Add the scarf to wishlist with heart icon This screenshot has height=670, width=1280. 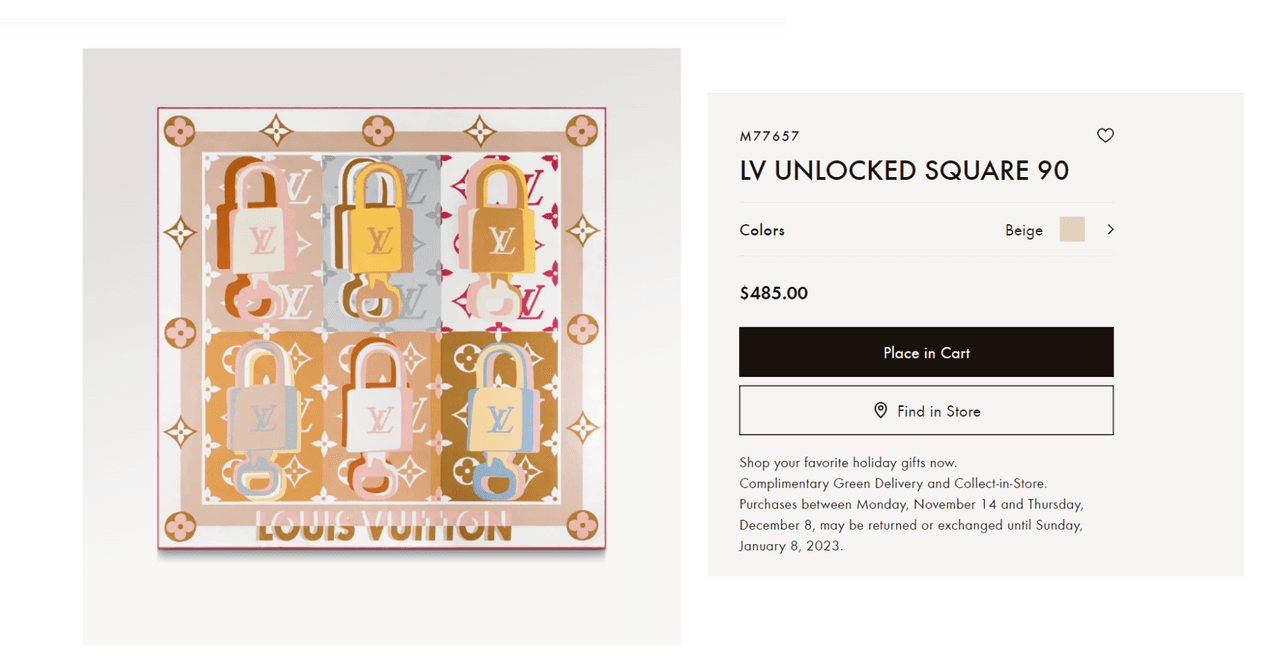point(1105,136)
